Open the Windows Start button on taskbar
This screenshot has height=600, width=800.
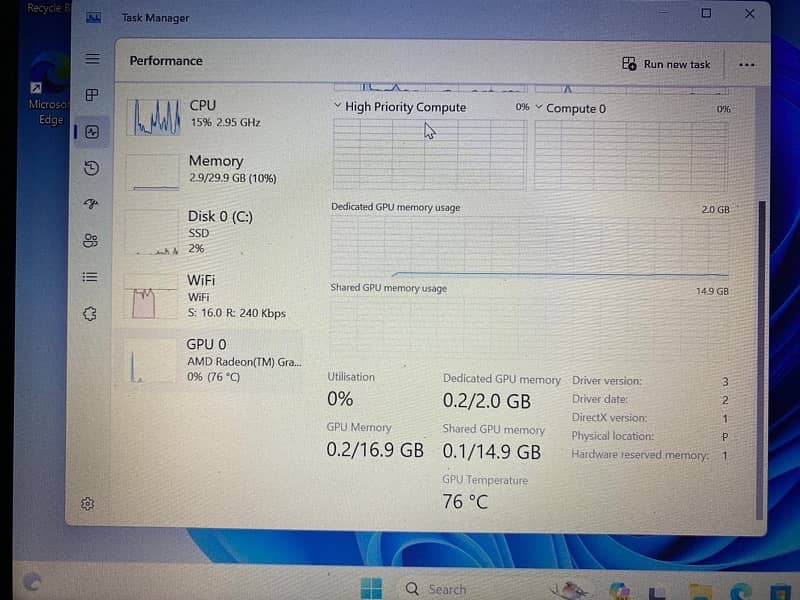tap(371, 588)
